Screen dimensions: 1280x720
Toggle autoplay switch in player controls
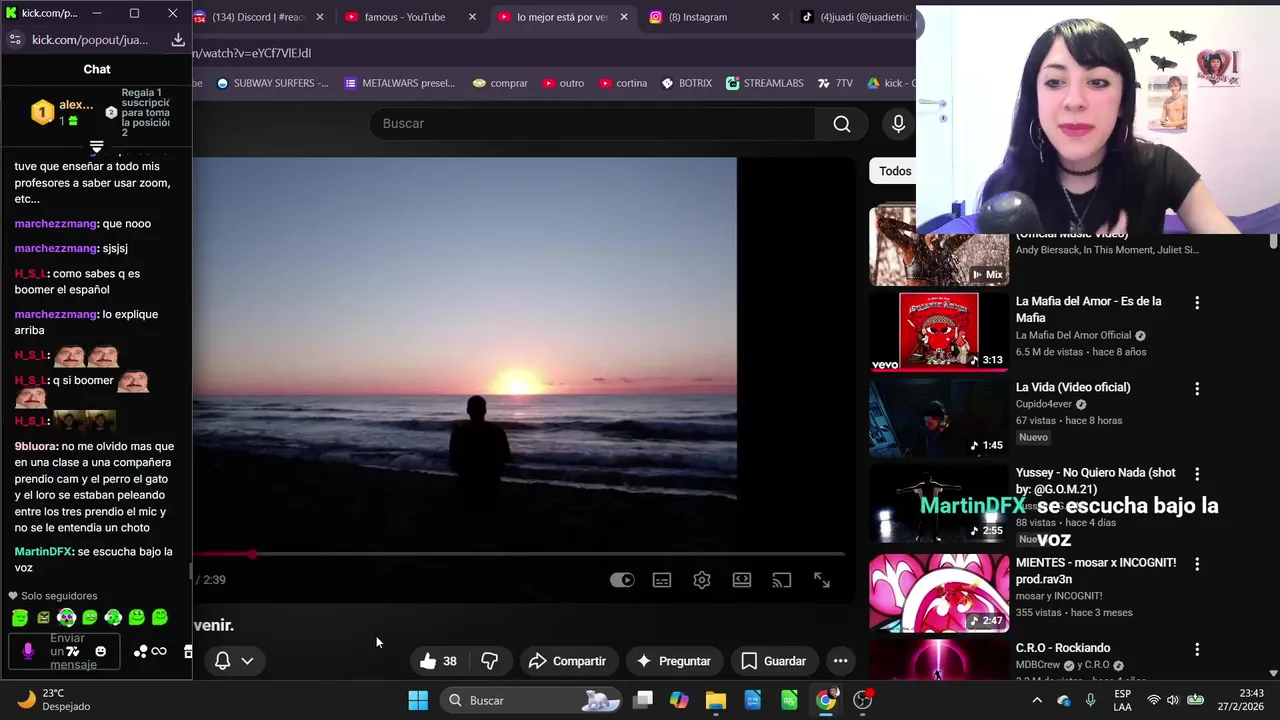[x=622, y=580]
